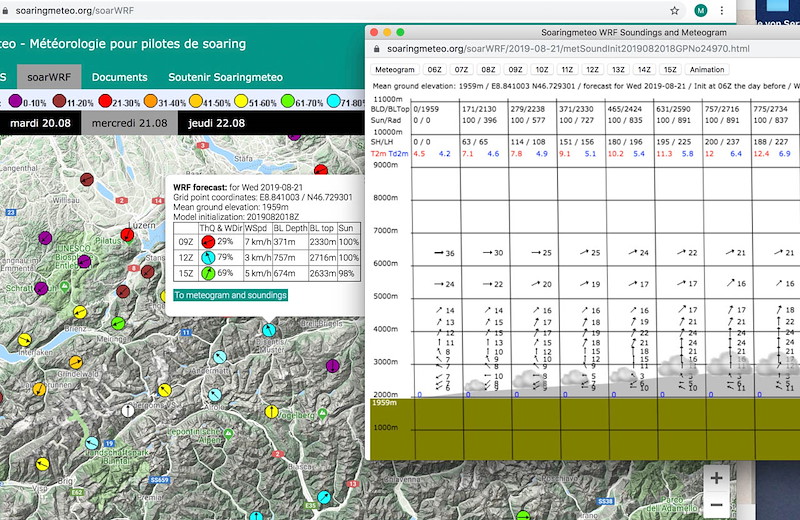Select the 14Z sounding button
The height and width of the screenshot is (520, 800).
644,69
